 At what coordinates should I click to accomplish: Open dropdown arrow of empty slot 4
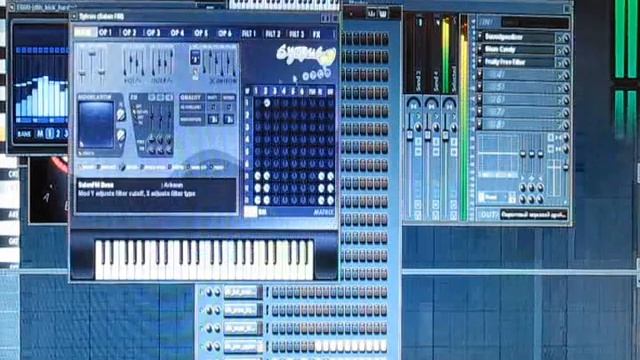[480, 75]
